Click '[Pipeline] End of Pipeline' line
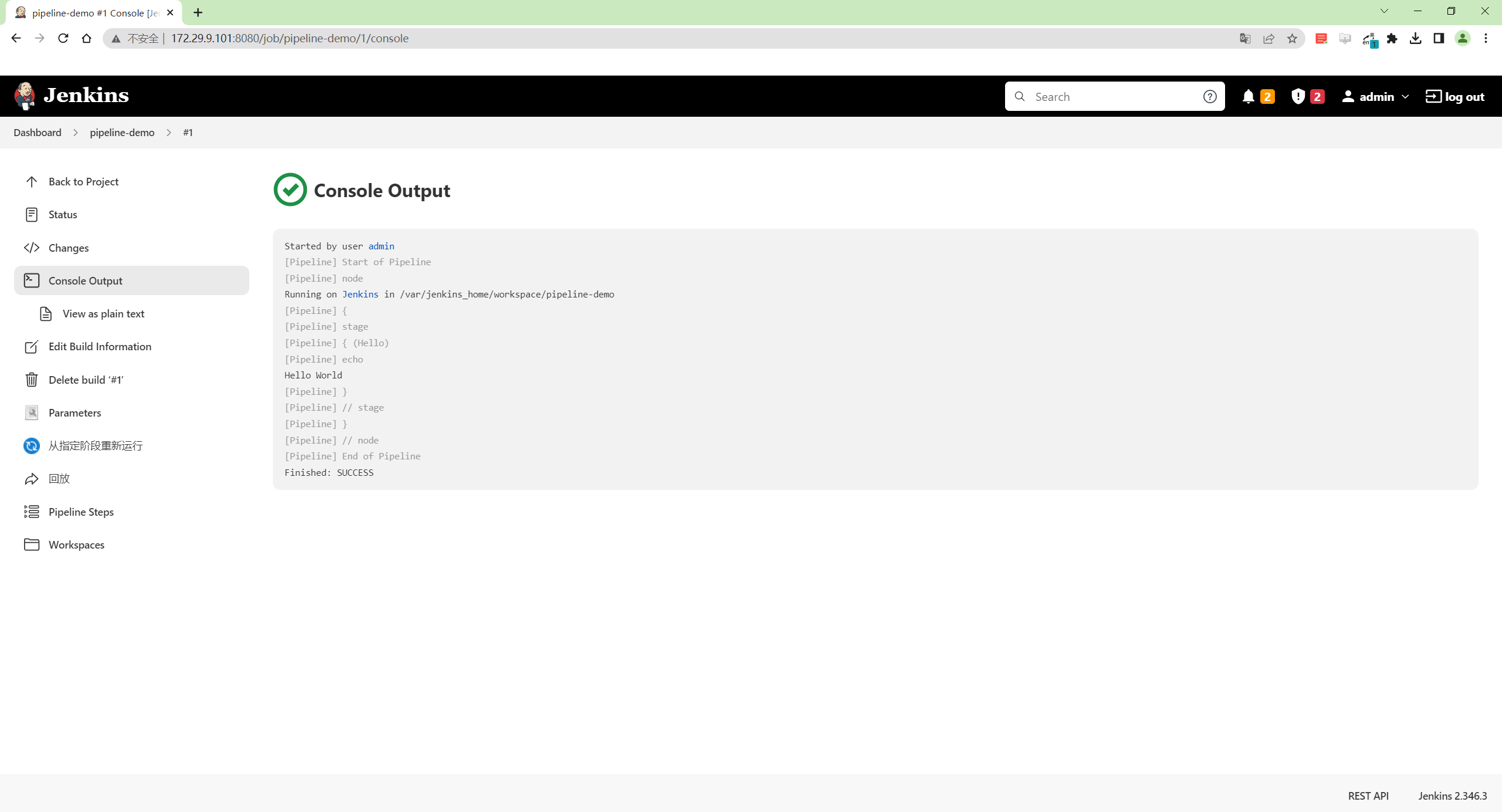The height and width of the screenshot is (812, 1502). click(x=353, y=456)
